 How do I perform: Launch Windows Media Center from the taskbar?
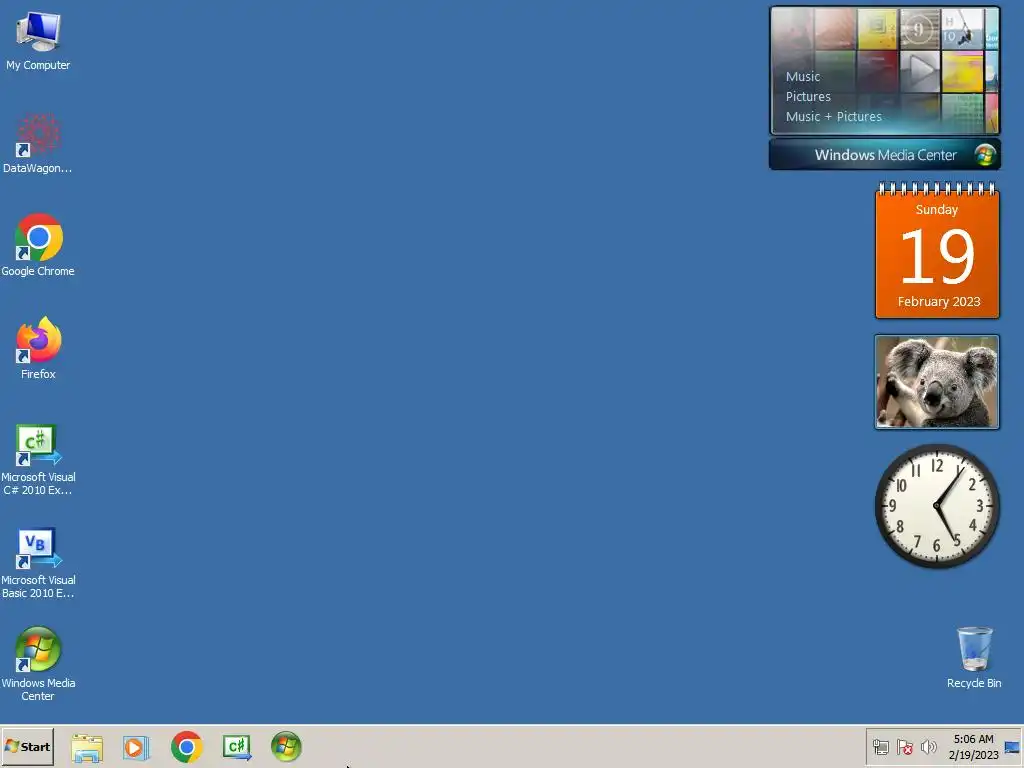click(286, 747)
